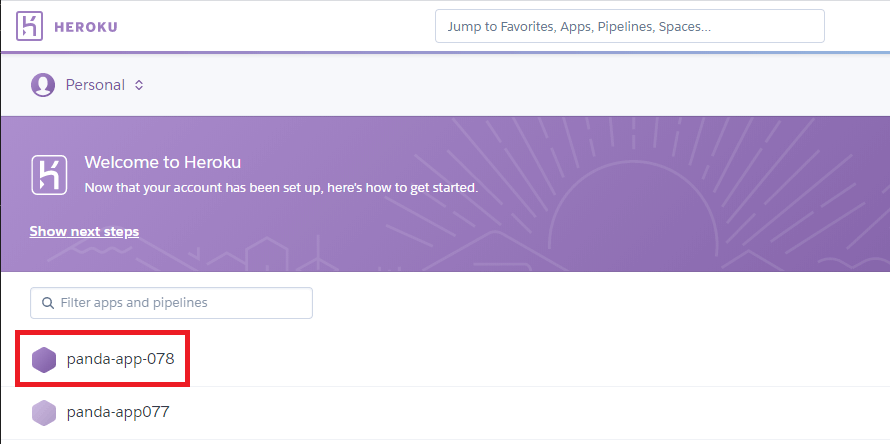
Task: Focus the Jump to Favorites search box
Action: pos(629,26)
